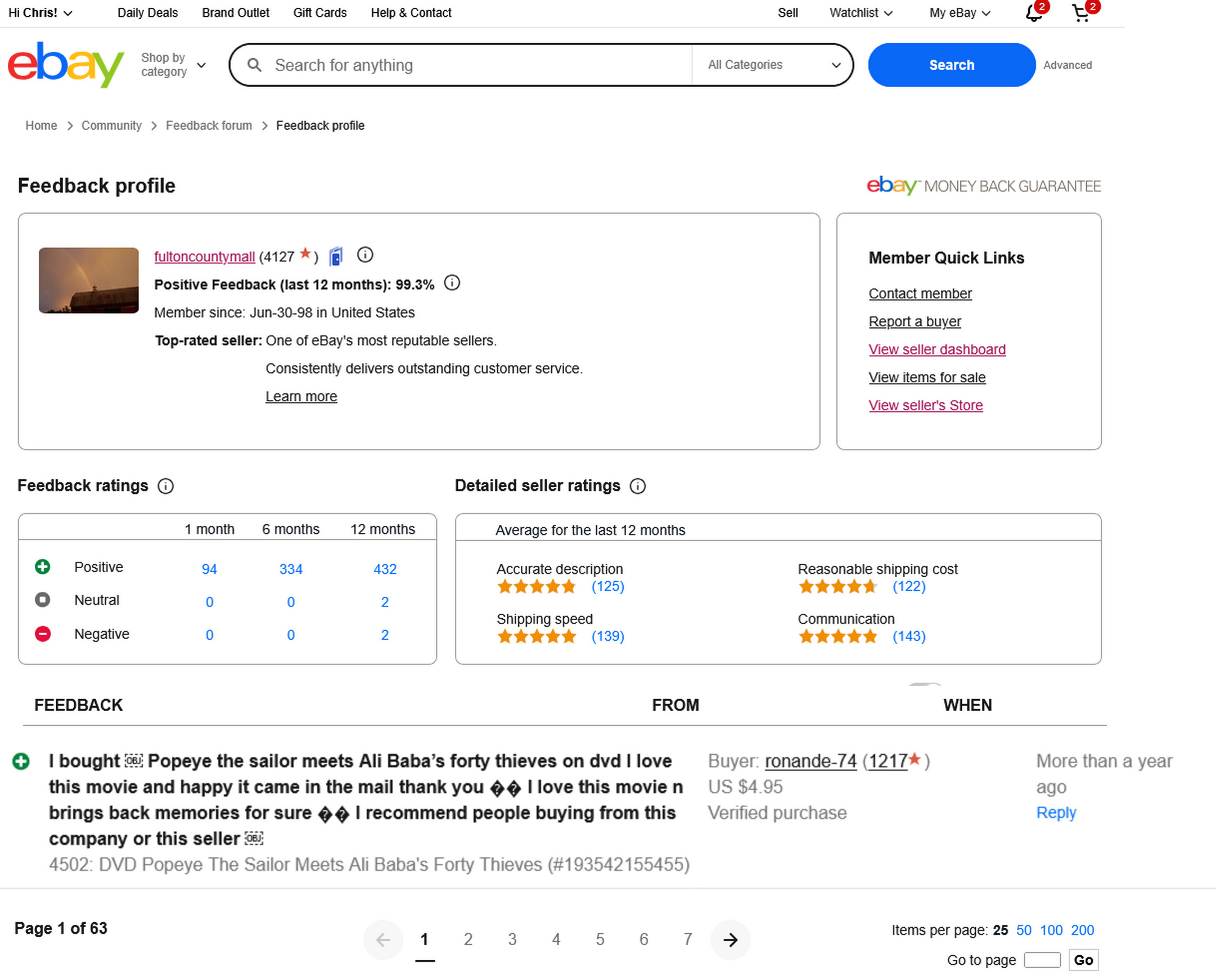Open the seller's profile picture thumbnail

(89, 281)
